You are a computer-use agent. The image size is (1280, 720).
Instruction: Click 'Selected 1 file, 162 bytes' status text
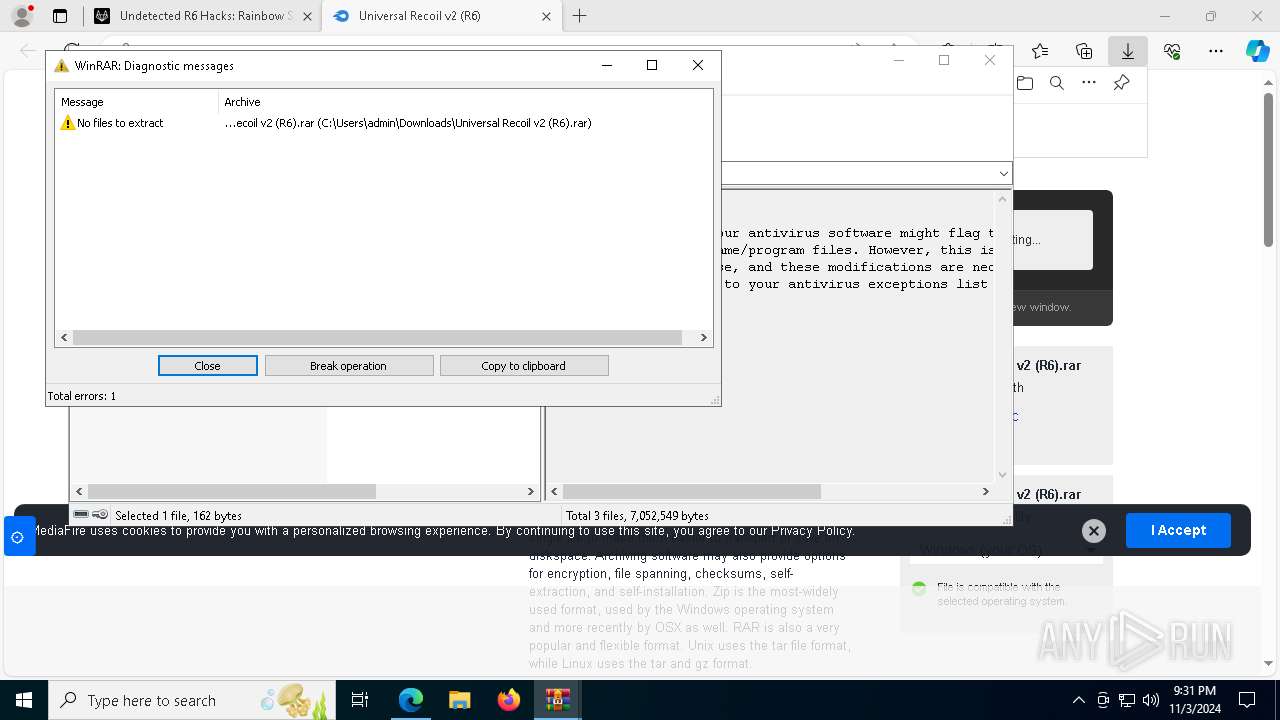point(178,516)
